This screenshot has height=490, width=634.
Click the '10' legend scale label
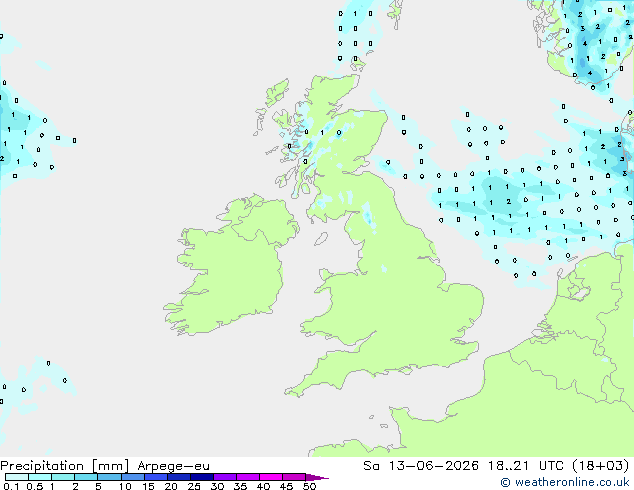point(125,486)
